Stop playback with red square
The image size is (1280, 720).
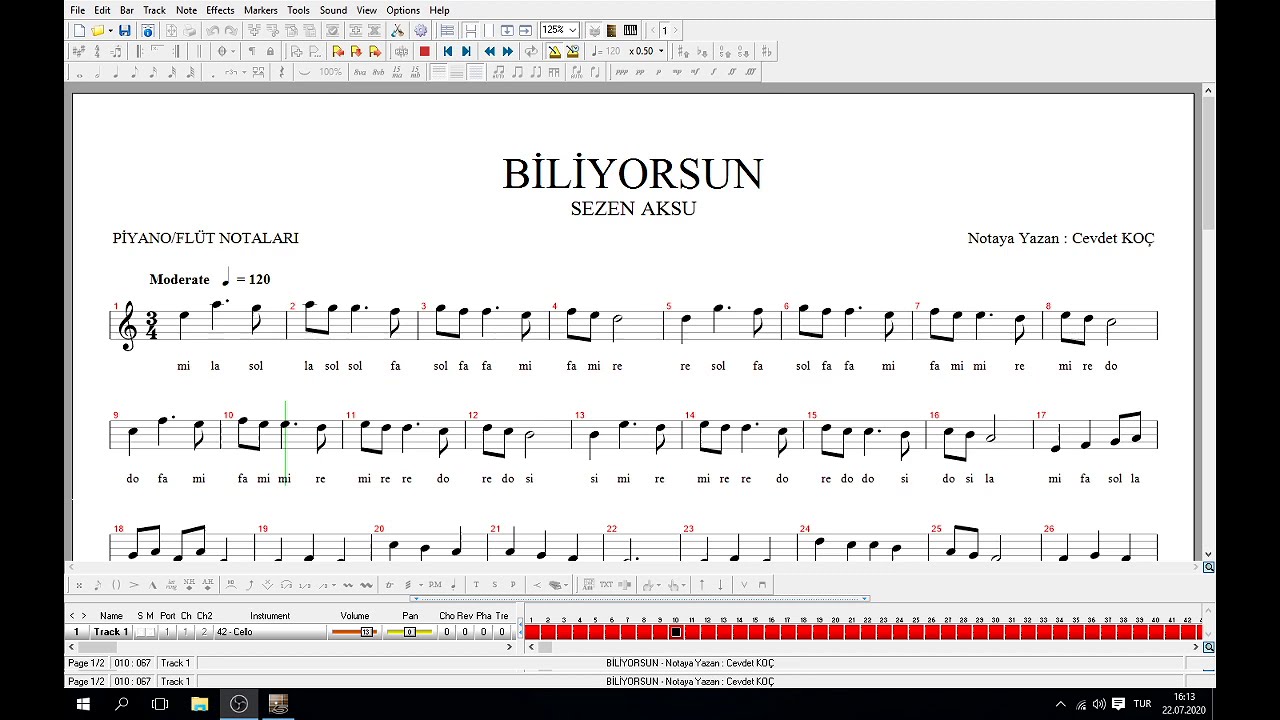[x=424, y=51]
